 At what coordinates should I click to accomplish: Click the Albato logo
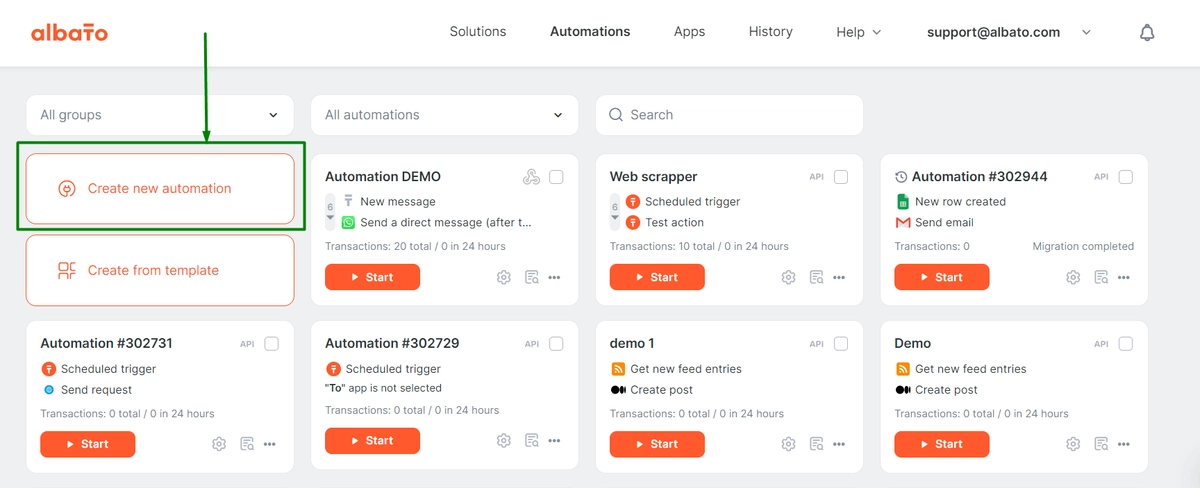(x=69, y=33)
